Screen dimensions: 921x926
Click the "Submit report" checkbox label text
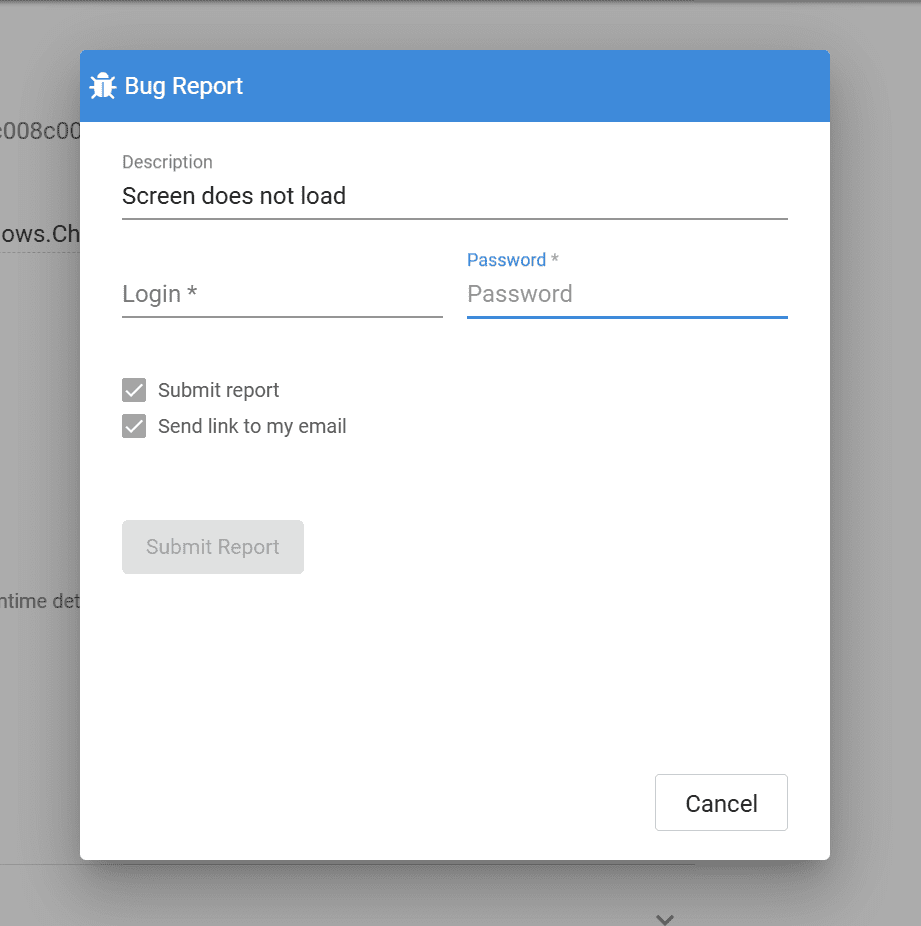pos(219,390)
